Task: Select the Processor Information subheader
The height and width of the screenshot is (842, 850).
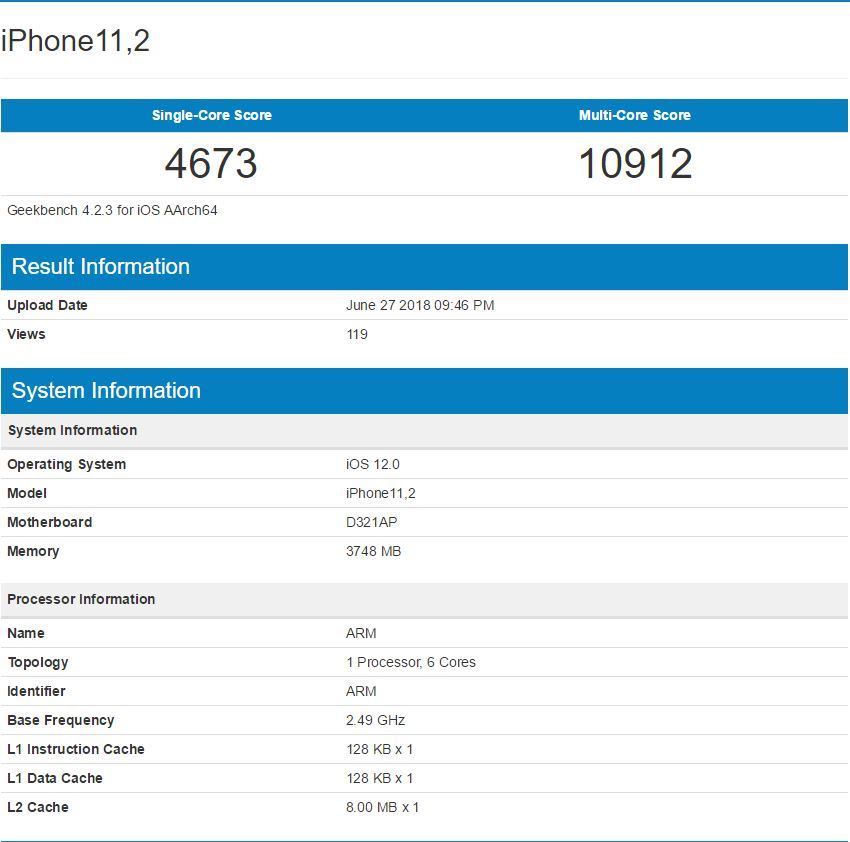Action: [424, 600]
